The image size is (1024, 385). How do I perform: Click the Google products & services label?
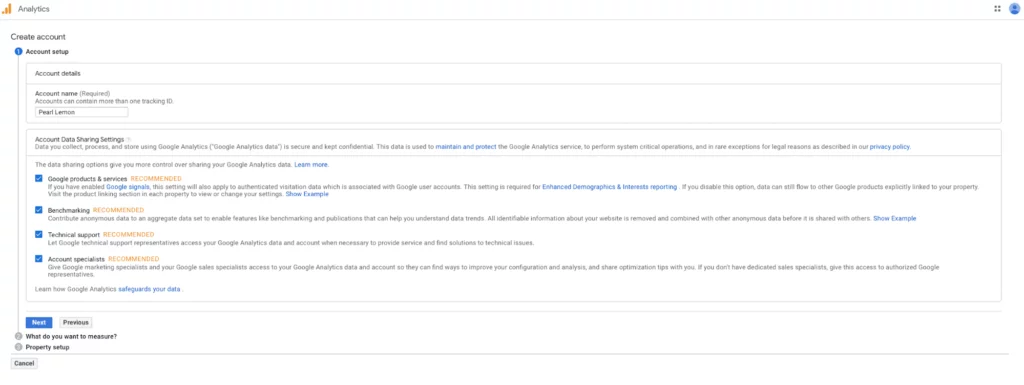click(x=88, y=178)
